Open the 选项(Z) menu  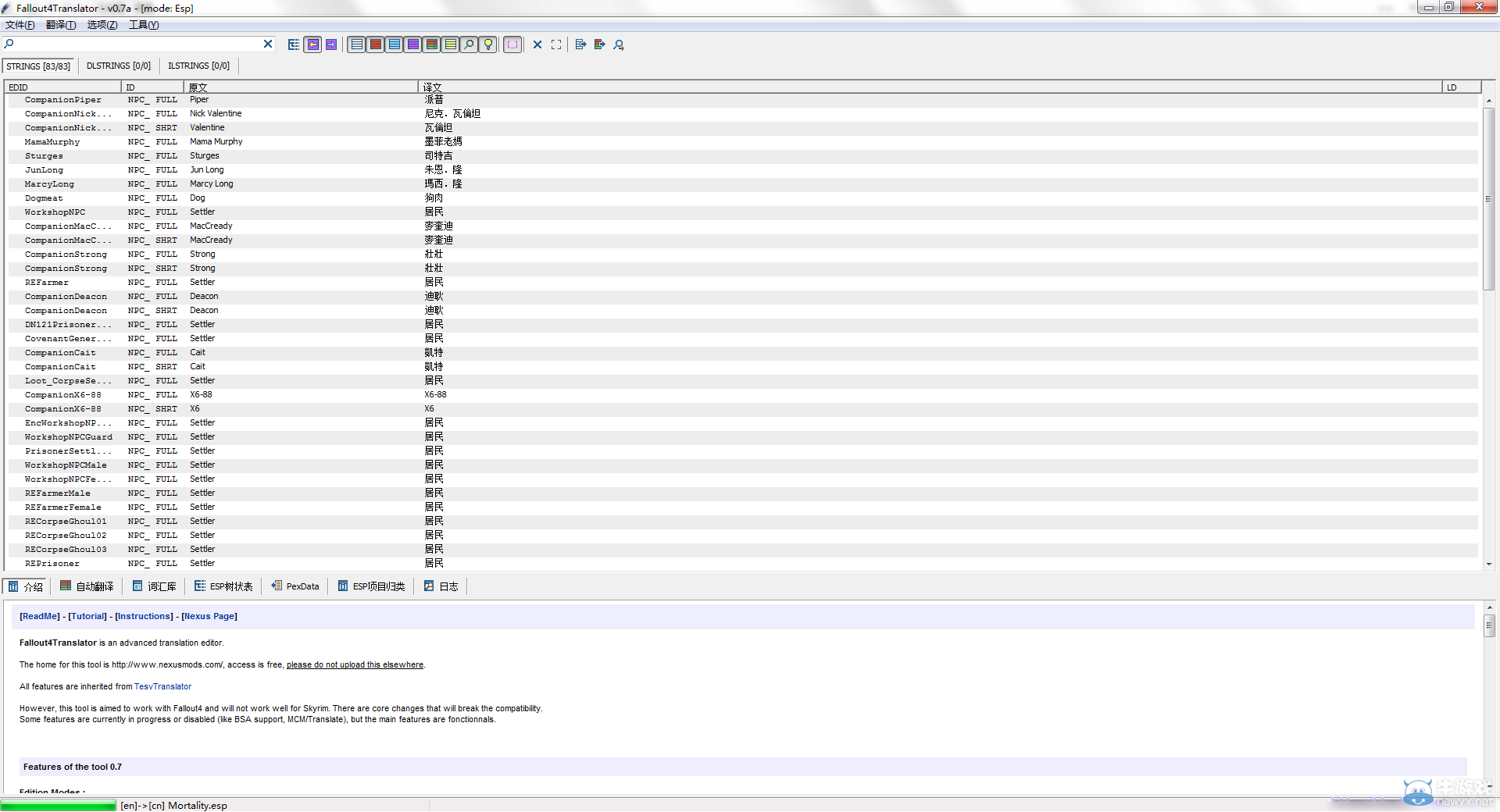point(102,25)
